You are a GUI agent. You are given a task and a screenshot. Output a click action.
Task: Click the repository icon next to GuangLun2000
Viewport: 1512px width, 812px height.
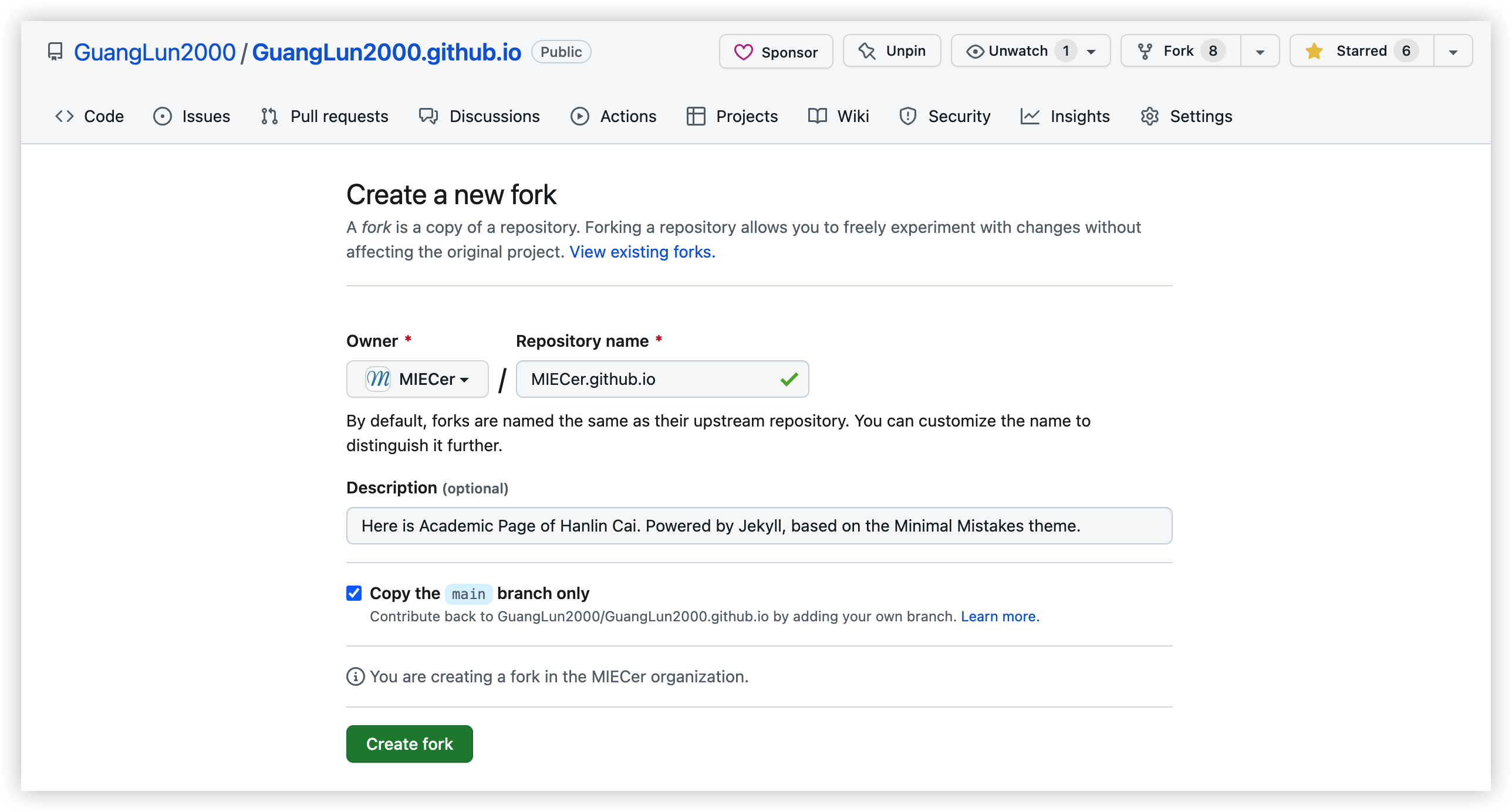tap(56, 52)
